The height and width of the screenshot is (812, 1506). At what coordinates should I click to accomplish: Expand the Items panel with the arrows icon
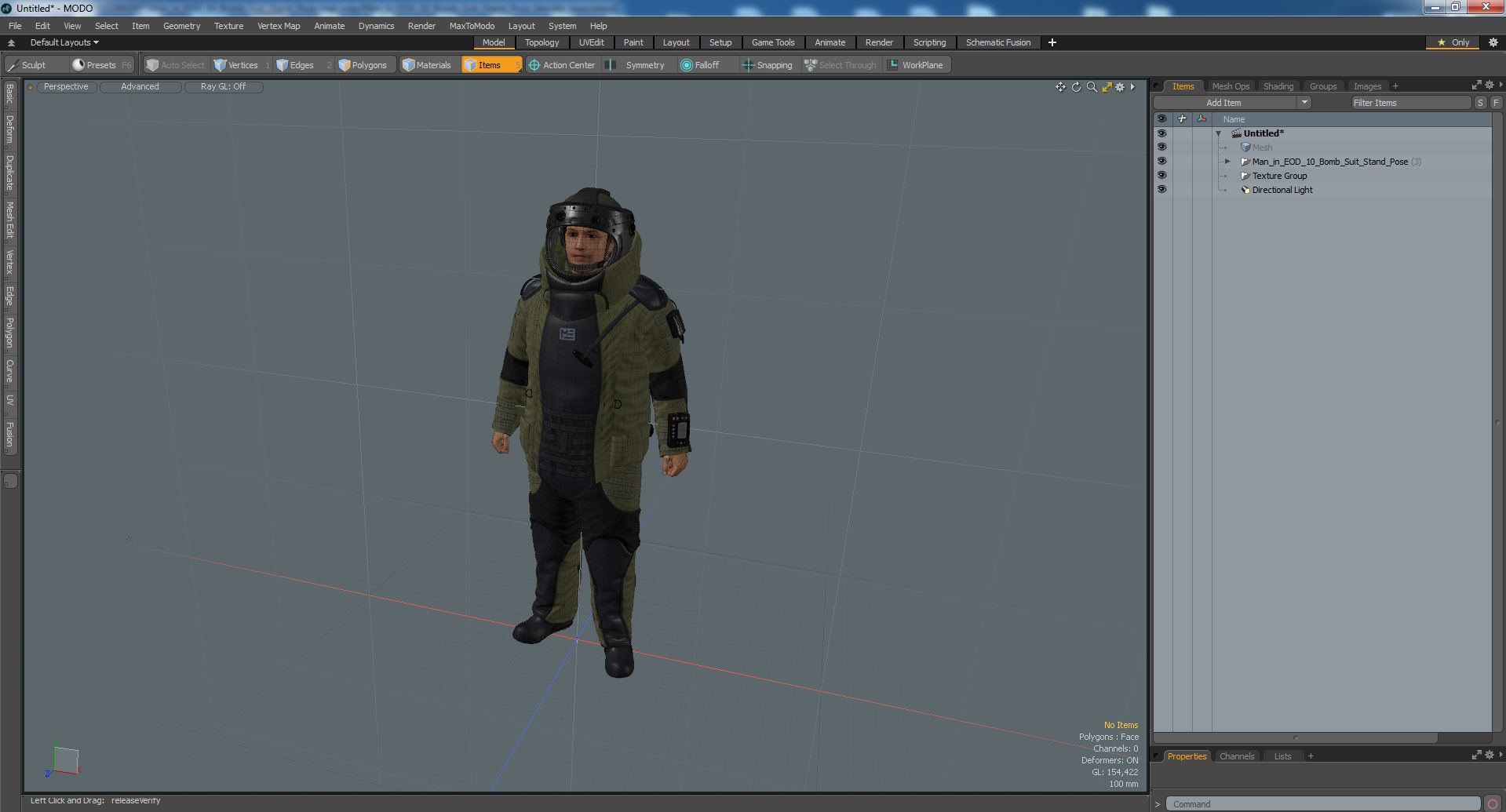tap(1476, 85)
